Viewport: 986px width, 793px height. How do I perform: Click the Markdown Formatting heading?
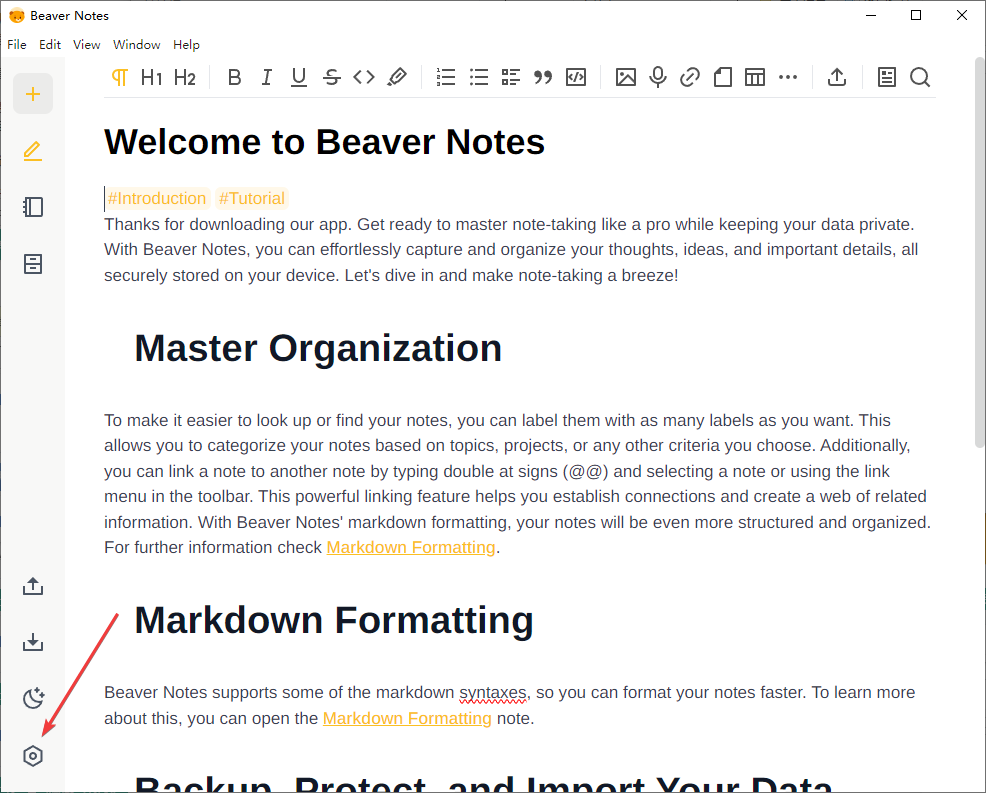pyautogui.click(x=334, y=620)
